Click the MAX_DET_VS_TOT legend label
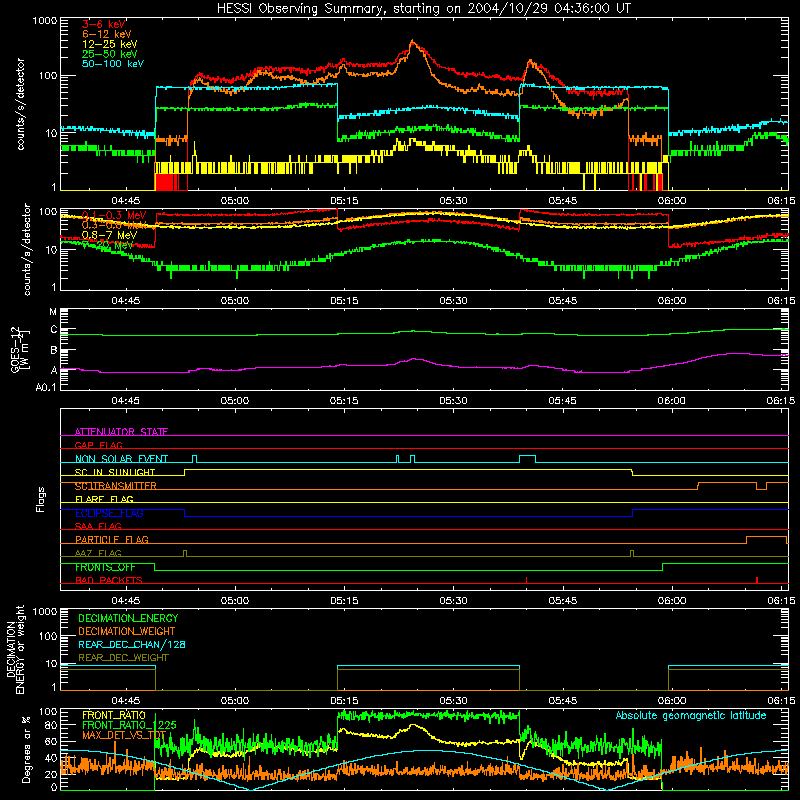Image resolution: width=800 pixels, height=800 pixels. (124, 735)
